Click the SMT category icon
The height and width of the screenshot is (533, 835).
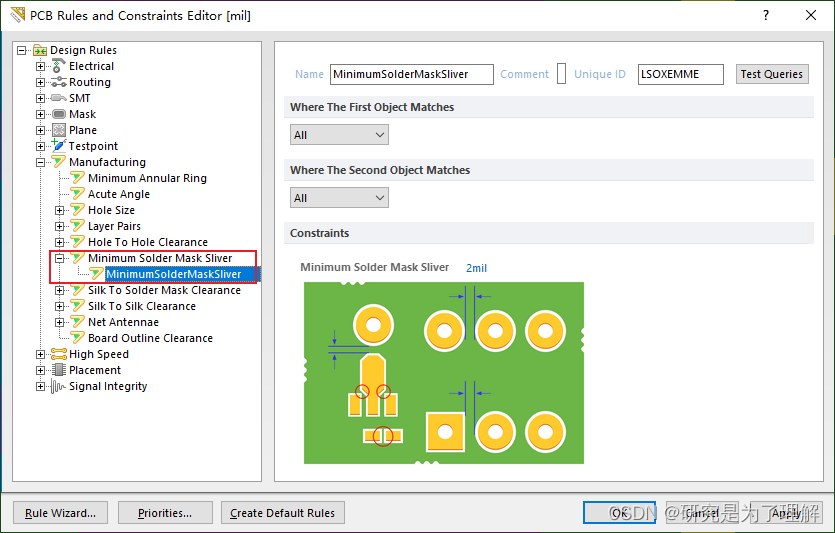click(59, 98)
